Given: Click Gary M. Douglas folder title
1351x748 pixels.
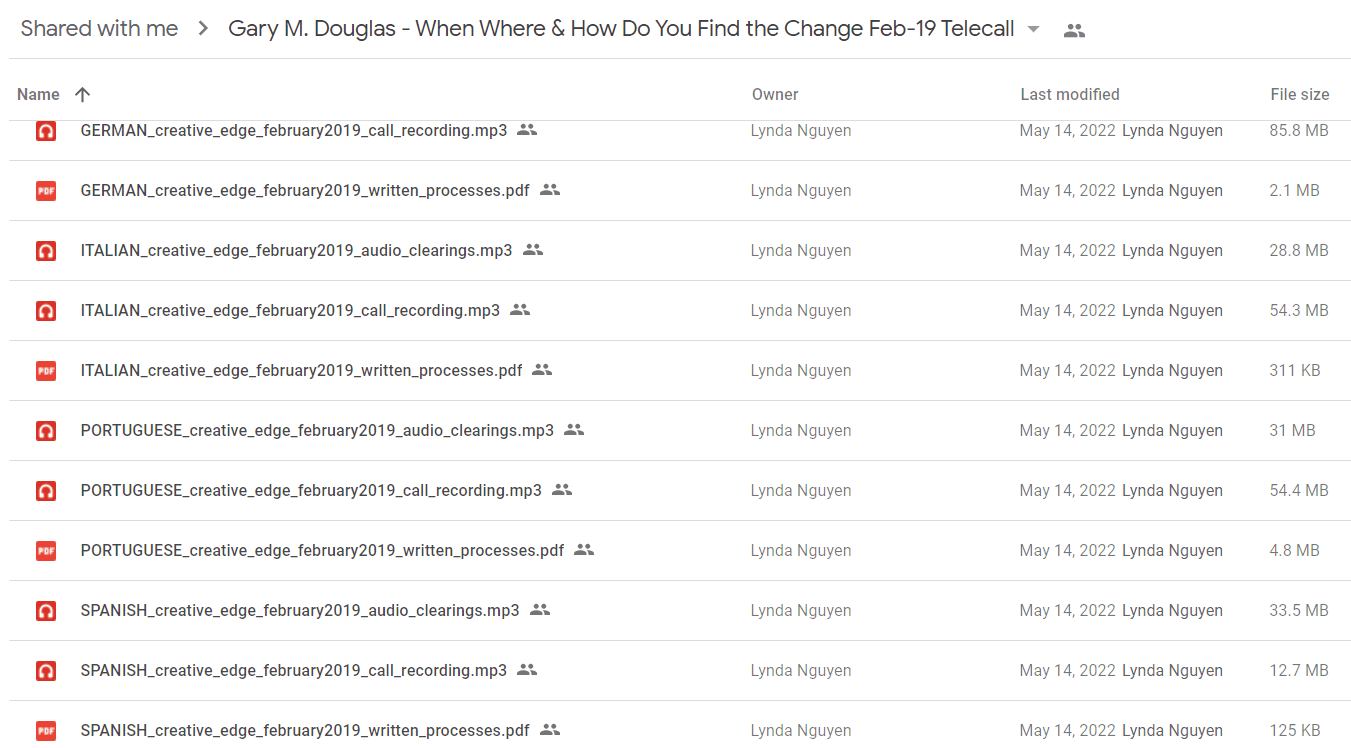Looking at the screenshot, I should tap(621, 28).
